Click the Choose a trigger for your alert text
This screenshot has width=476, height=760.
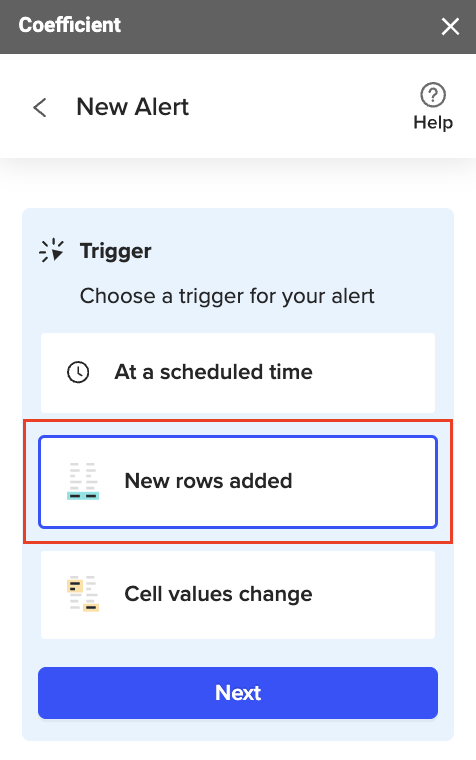pyautogui.click(x=227, y=296)
